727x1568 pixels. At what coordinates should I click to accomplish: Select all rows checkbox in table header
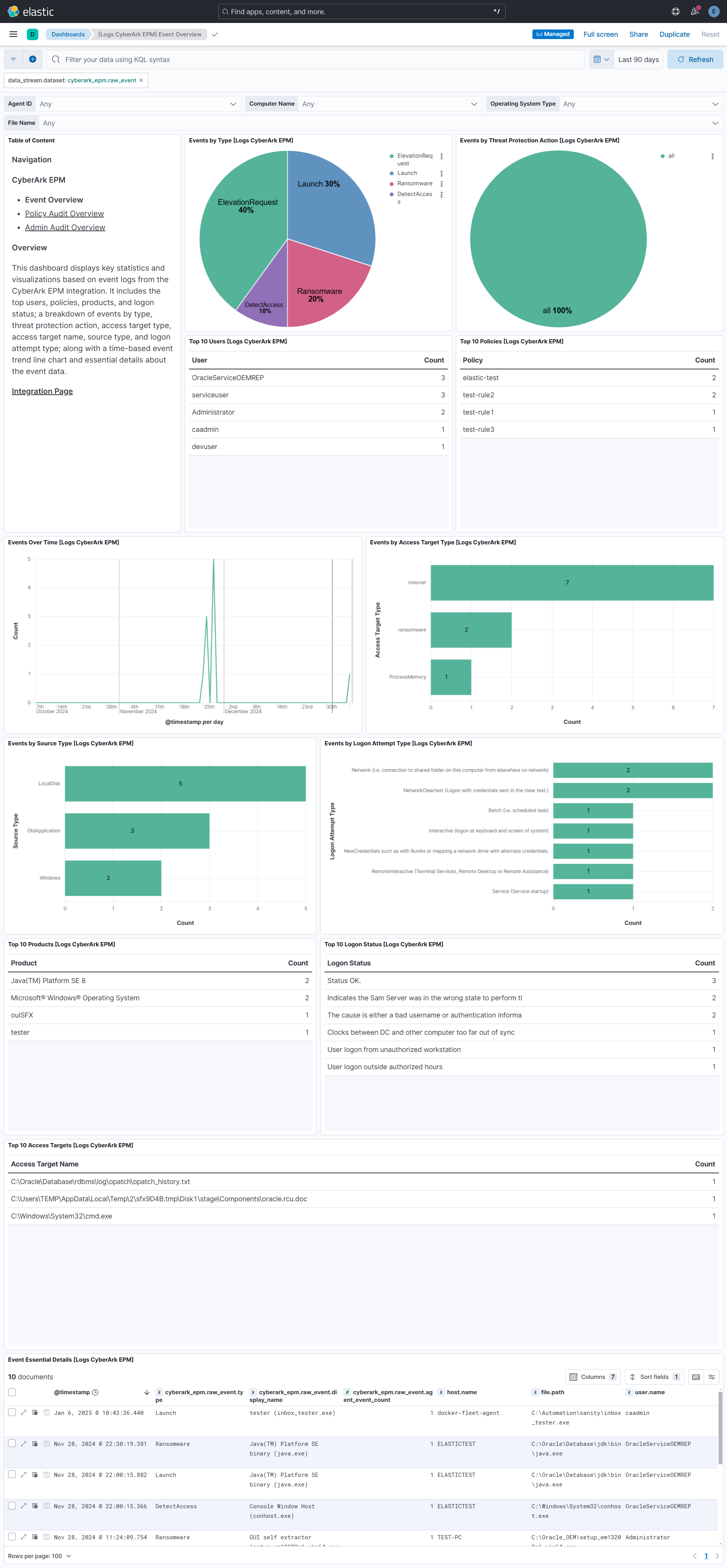11,1392
